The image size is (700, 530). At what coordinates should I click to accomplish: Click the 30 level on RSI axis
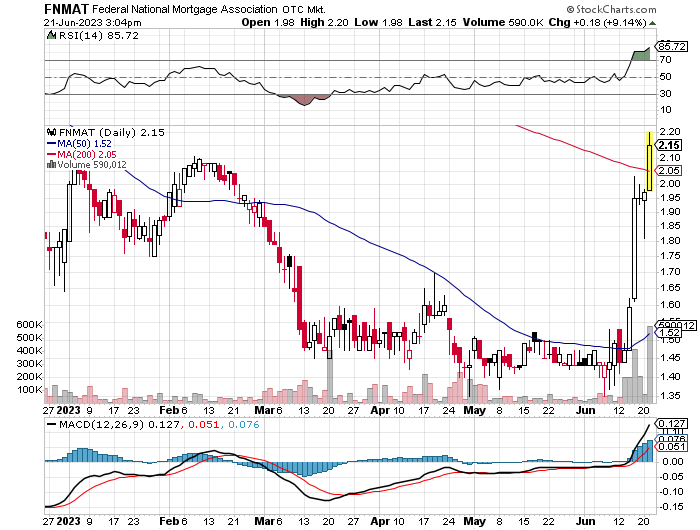(666, 94)
